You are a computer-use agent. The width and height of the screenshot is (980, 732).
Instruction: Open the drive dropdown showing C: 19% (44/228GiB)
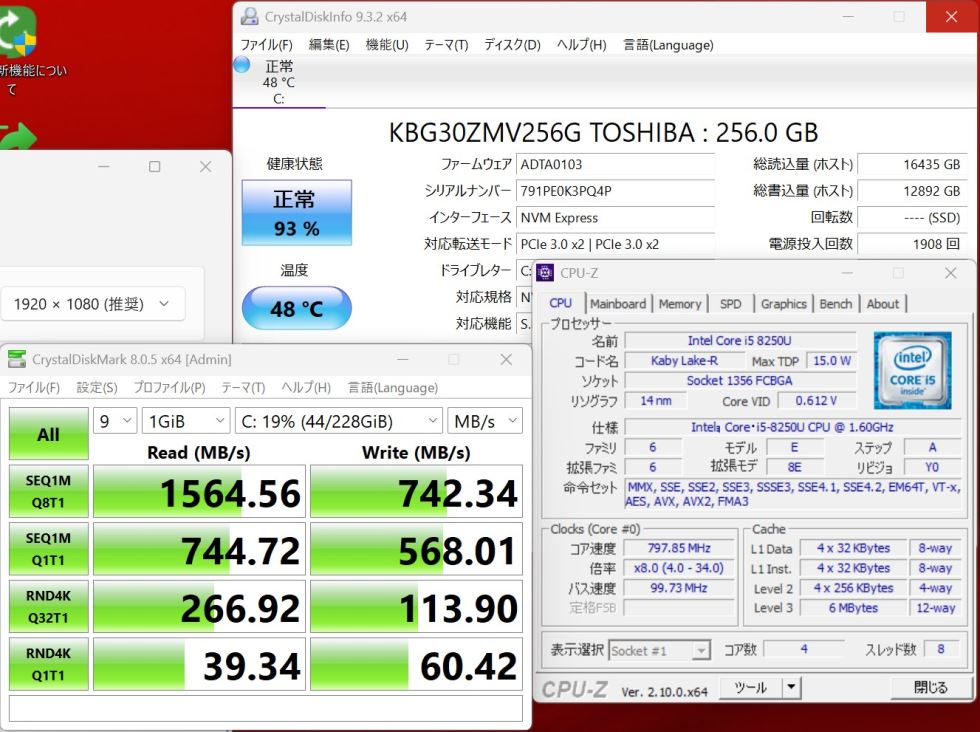click(x=339, y=421)
